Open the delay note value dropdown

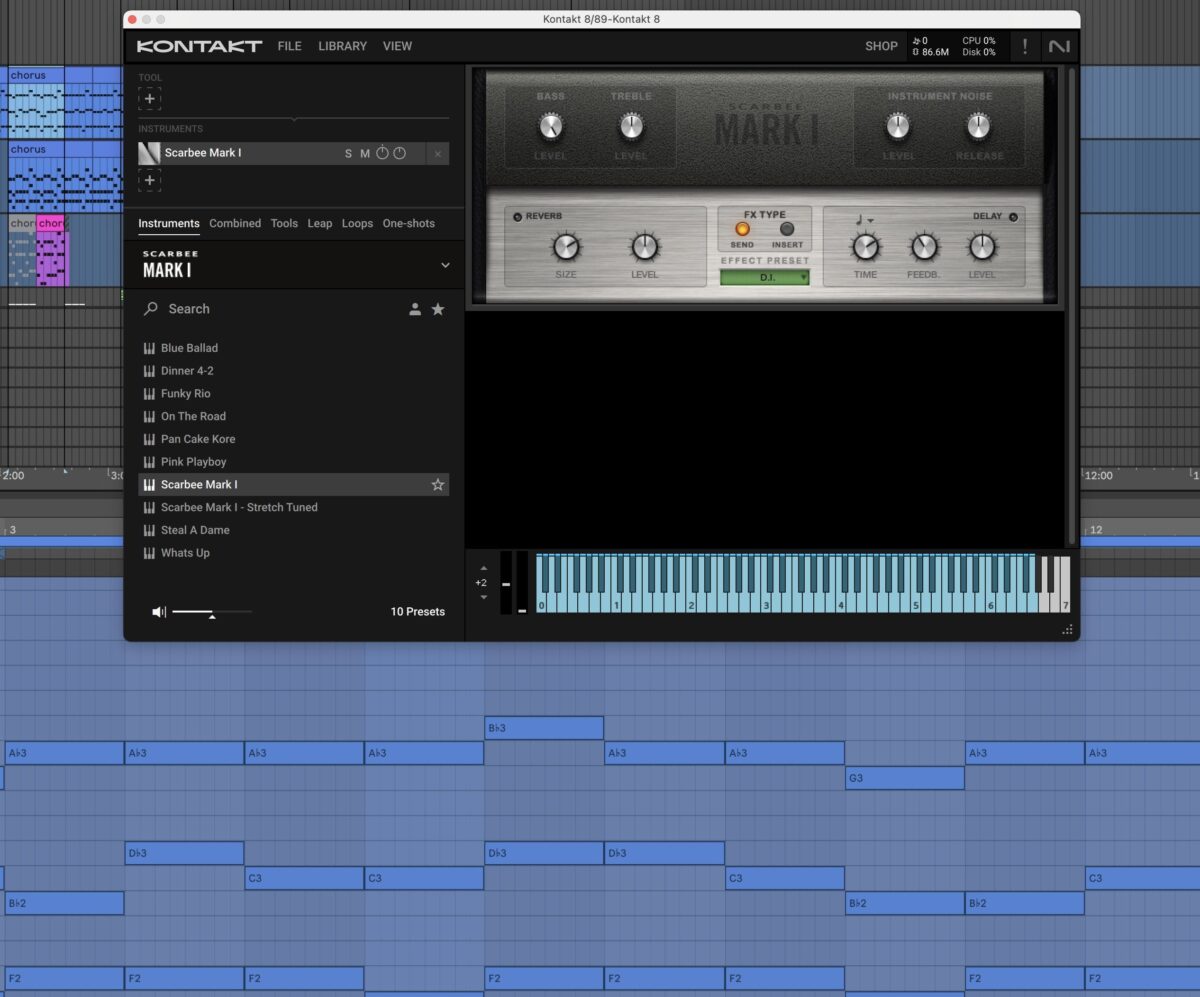click(864, 220)
